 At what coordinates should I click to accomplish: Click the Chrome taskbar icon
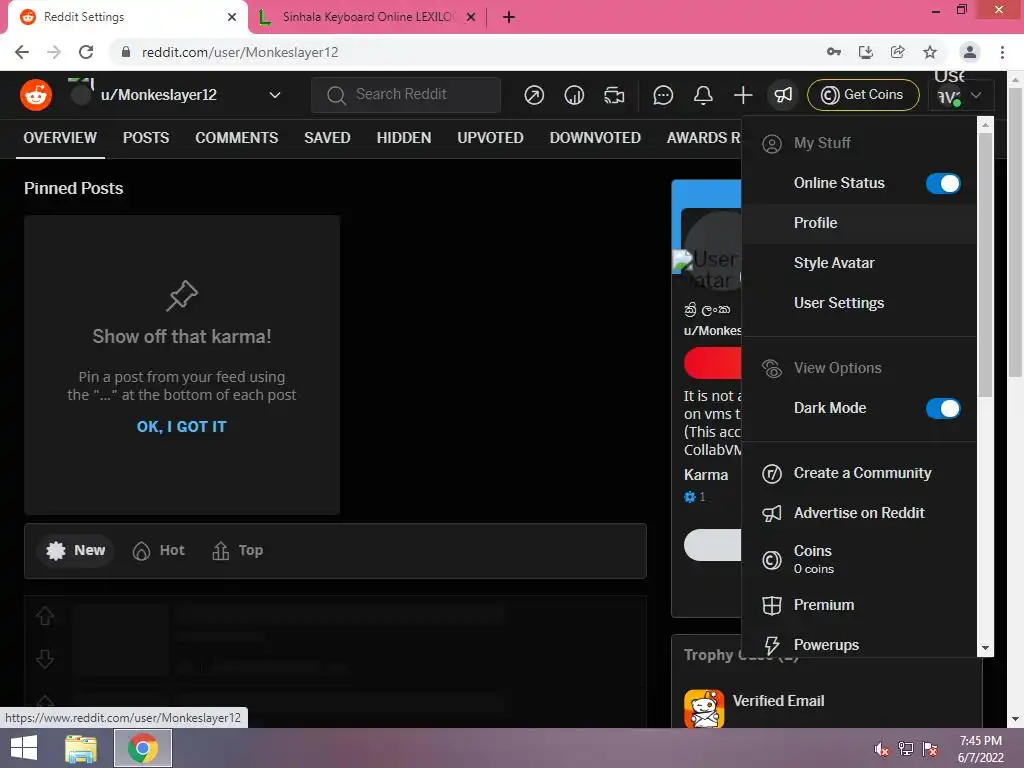[143, 748]
